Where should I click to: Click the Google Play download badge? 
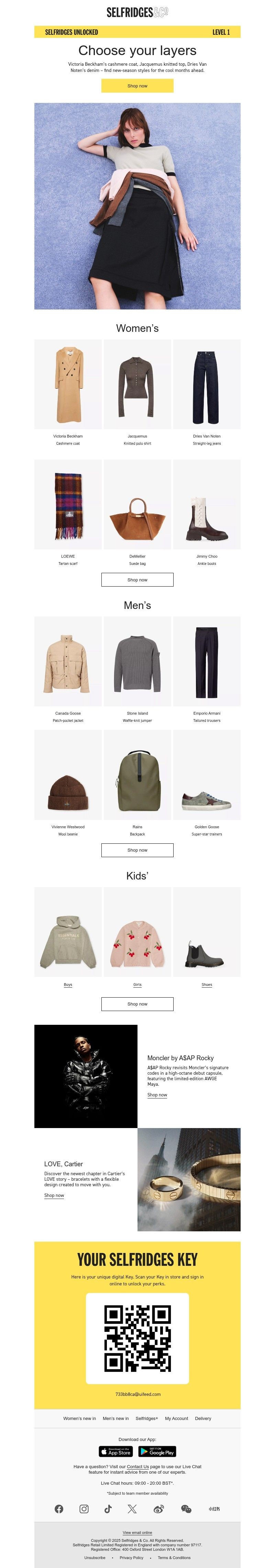(x=157, y=1452)
